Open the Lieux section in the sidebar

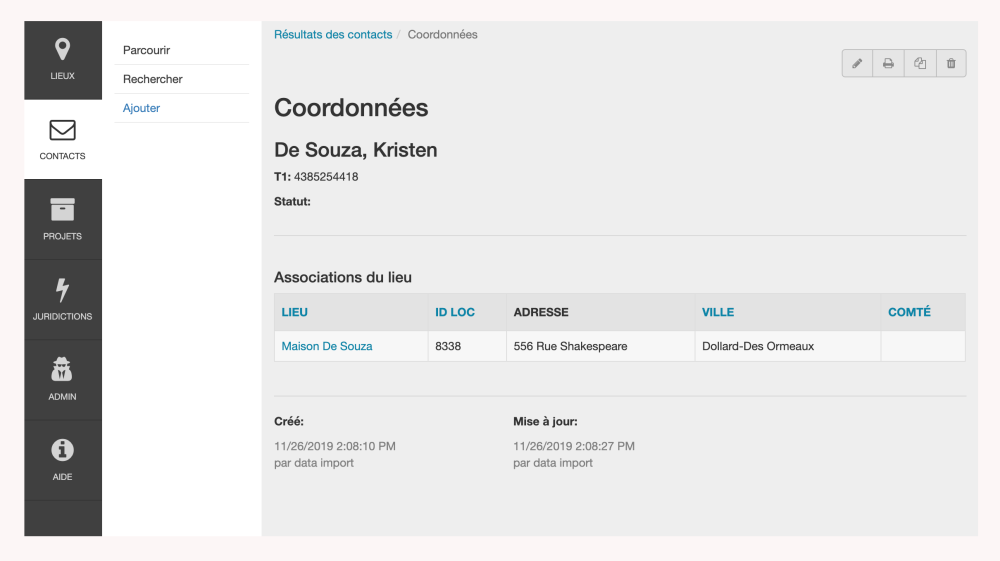tap(63, 59)
